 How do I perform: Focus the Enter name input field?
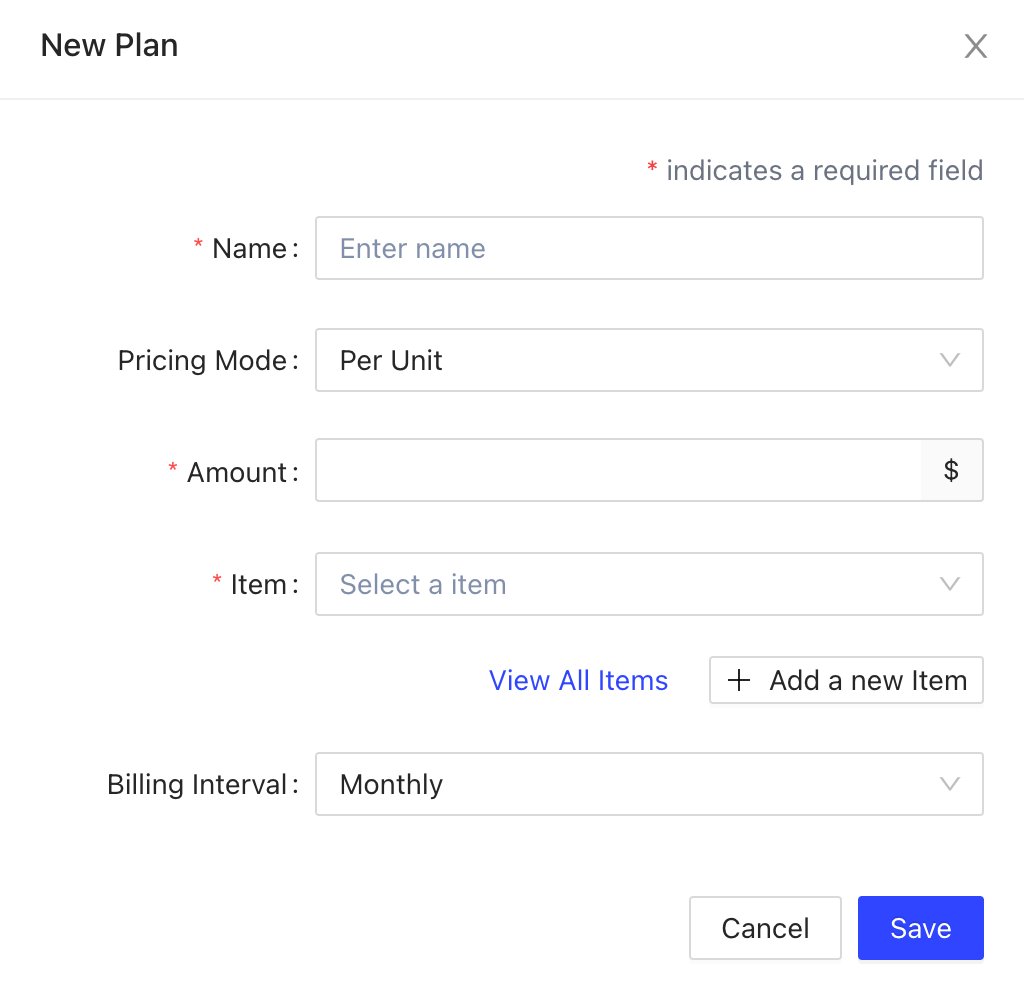pyautogui.click(x=648, y=248)
